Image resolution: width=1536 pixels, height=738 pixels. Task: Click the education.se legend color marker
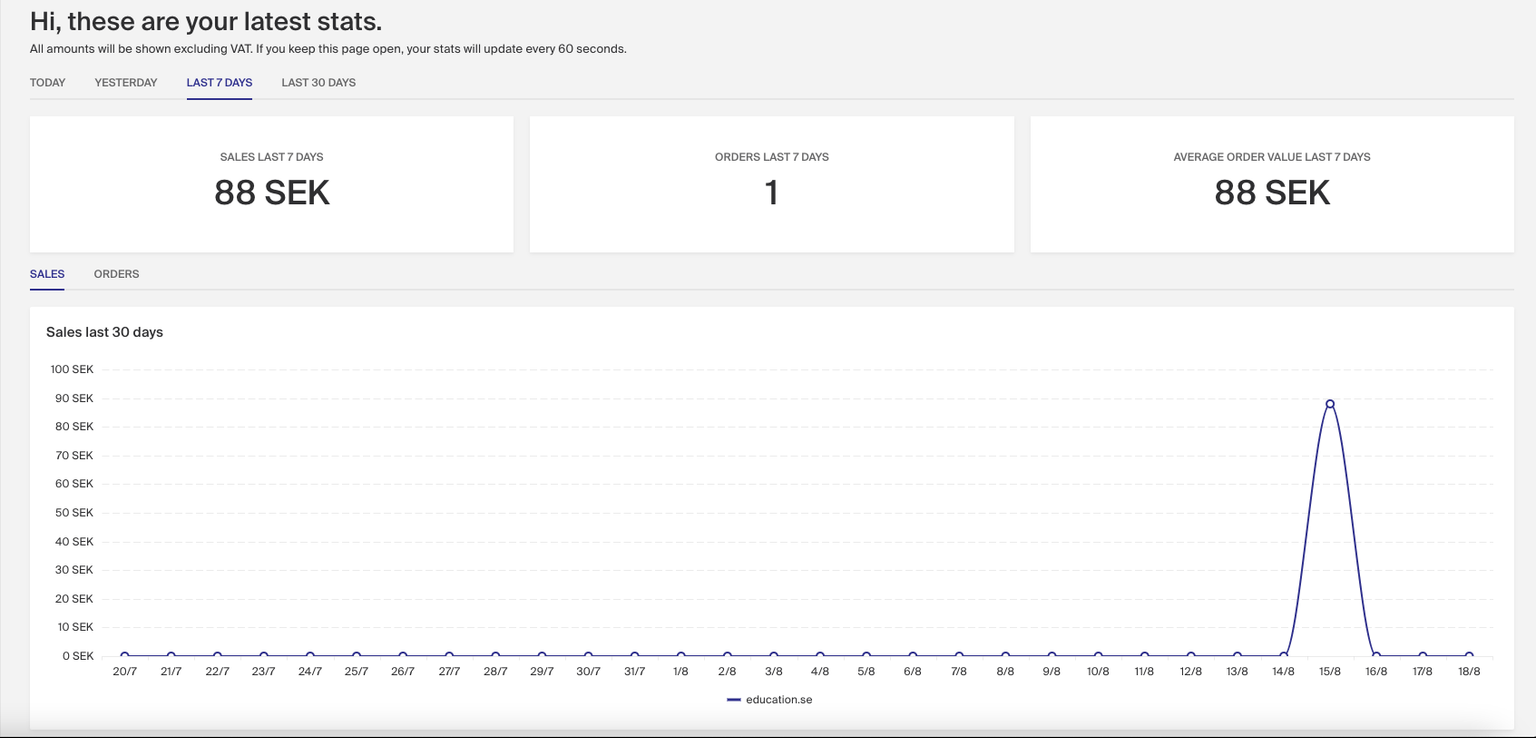click(x=734, y=700)
